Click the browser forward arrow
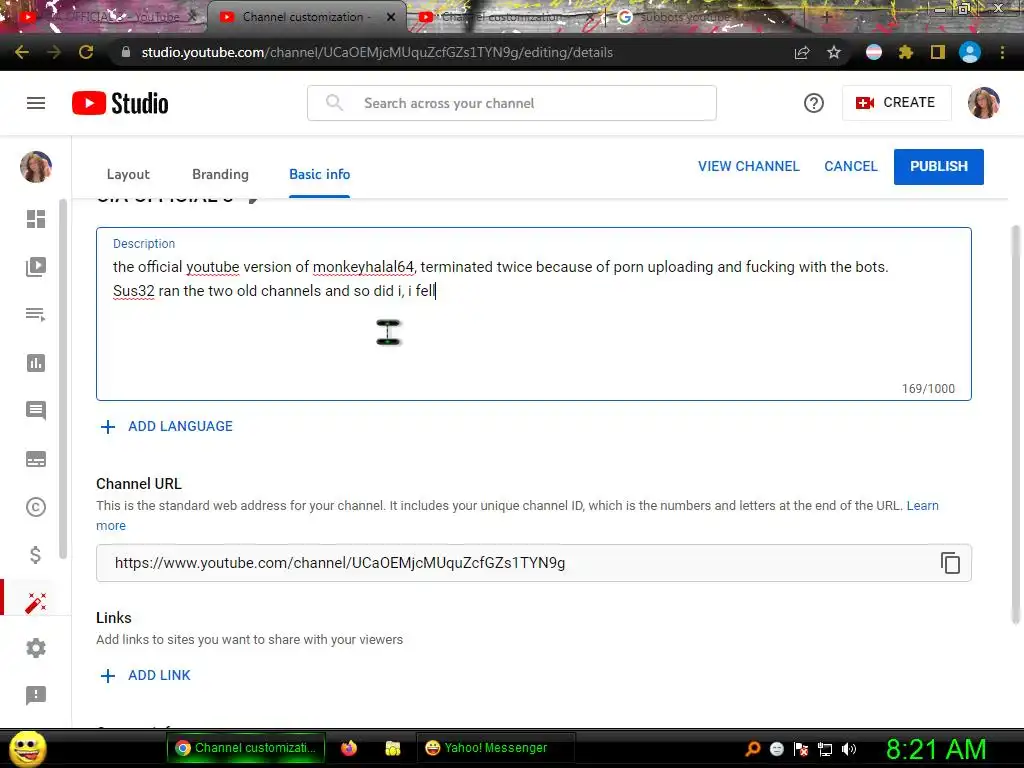This screenshot has width=1024, height=768. tap(54, 52)
